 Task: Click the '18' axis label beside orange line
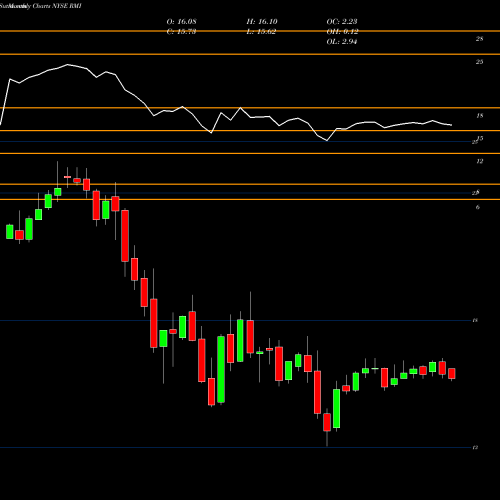click(x=479, y=116)
